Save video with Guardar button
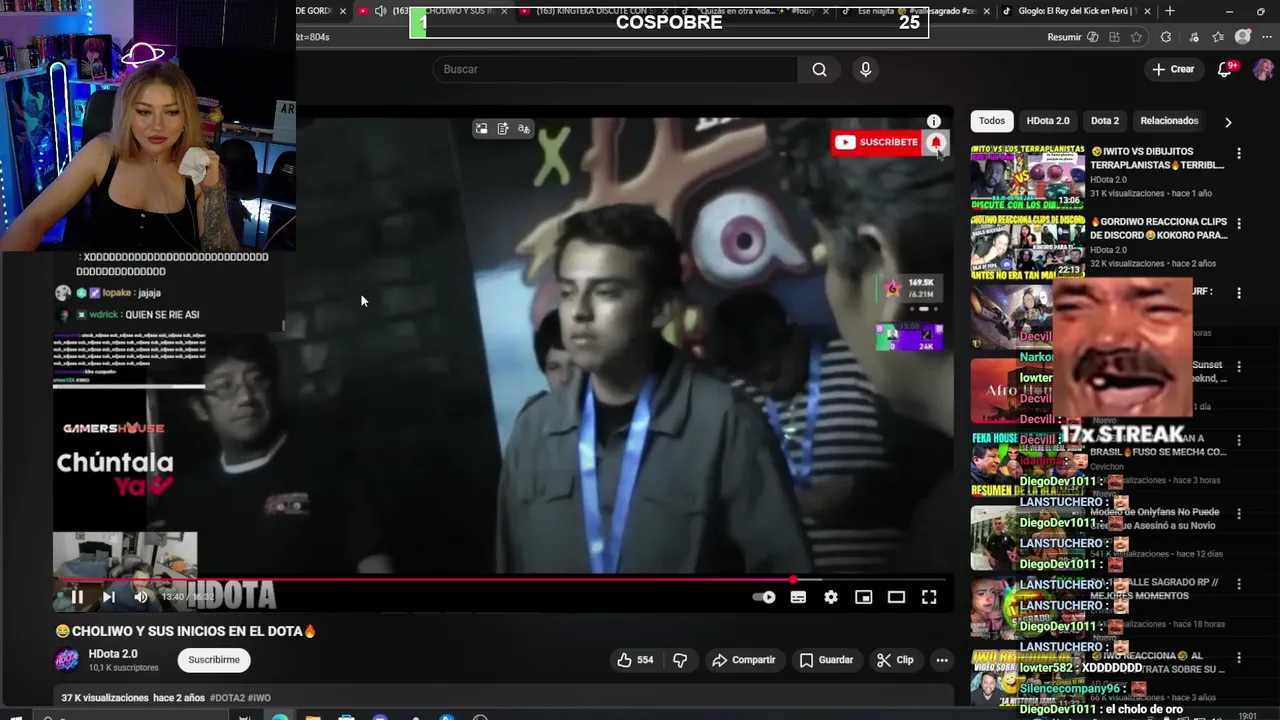The image size is (1280, 720). tap(826, 660)
